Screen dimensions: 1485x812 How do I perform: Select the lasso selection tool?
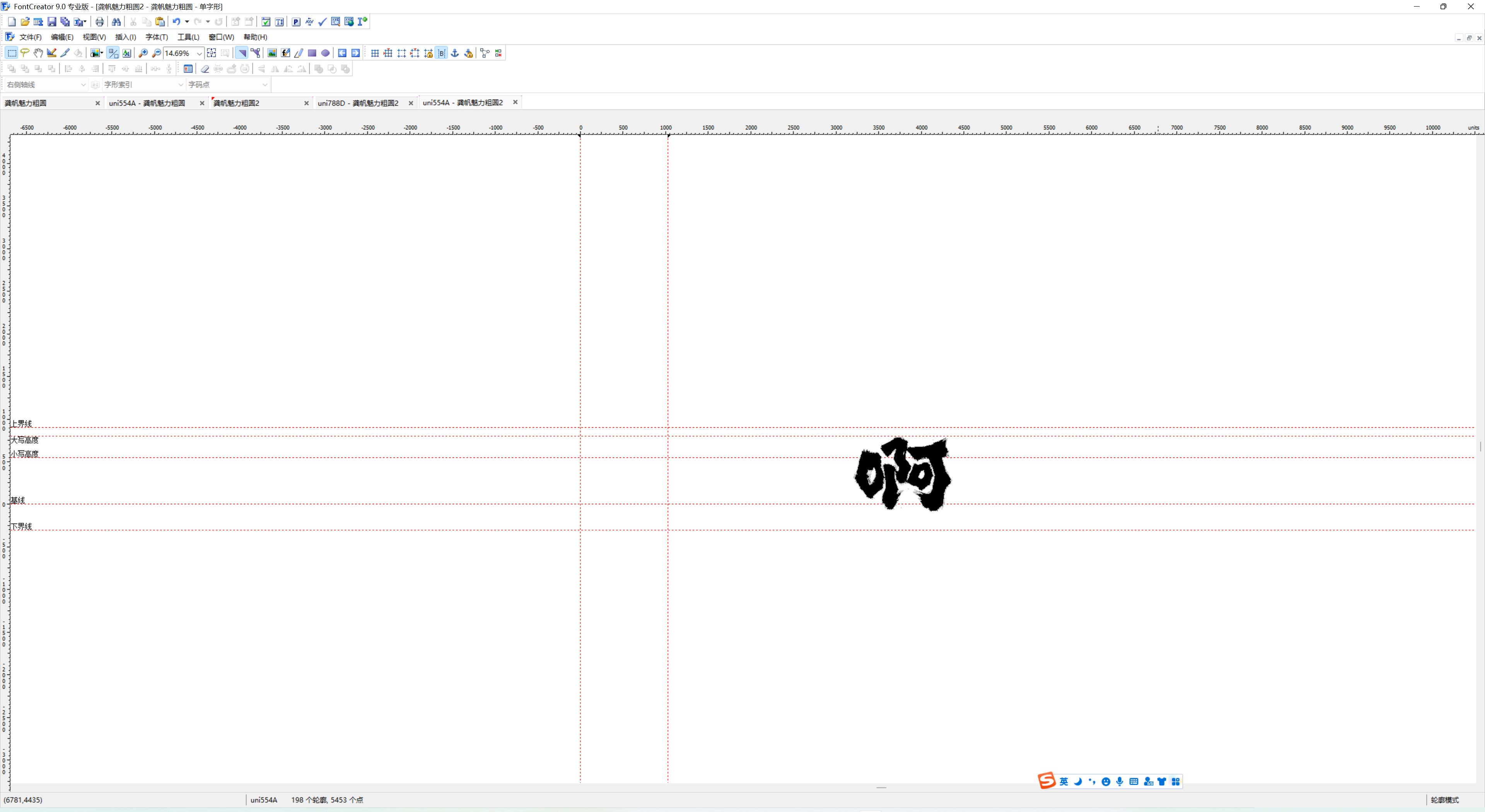click(x=25, y=53)
